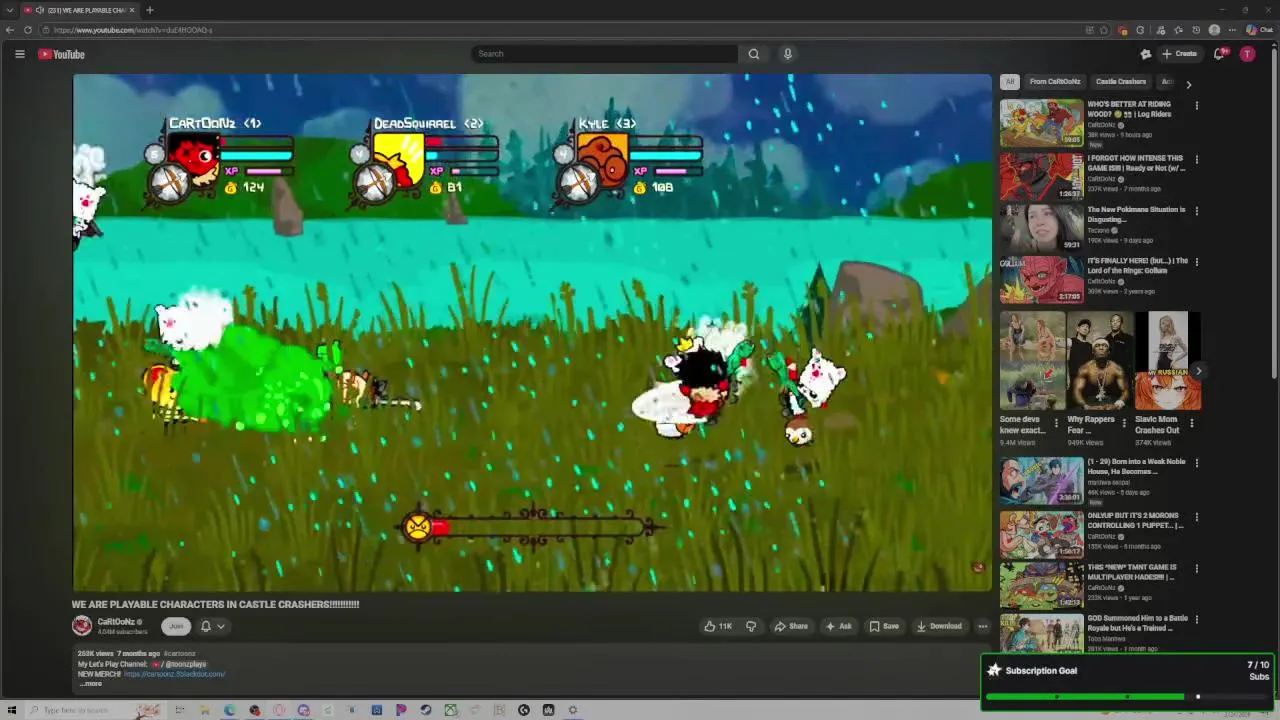Join the CaRtOoNz channel membership
The height and width of the screenshot is (720, 1280).
(176, 626)
